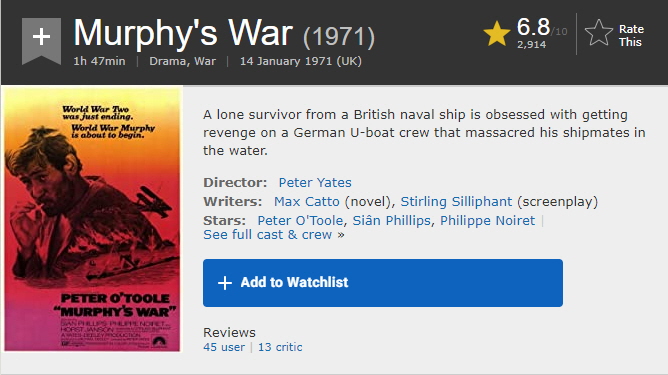Click the gold rating star icon
Image resolution: width=668 pixels, height=375 pixels.
click(x=497, y=34)
